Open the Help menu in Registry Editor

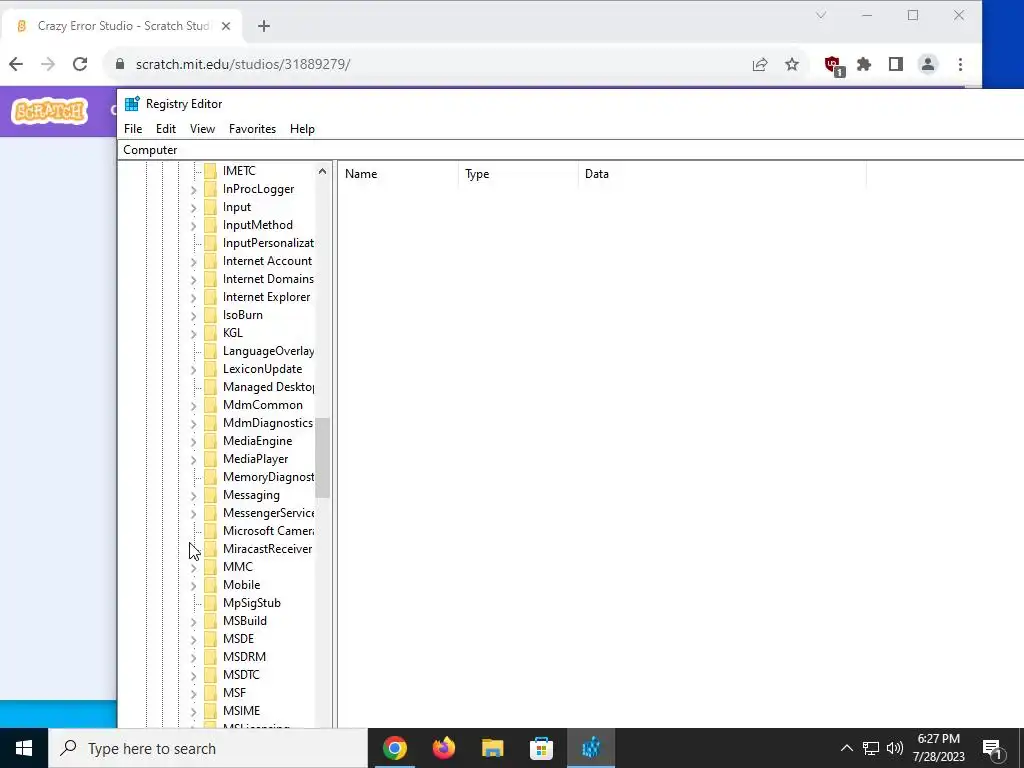tap(302, 129)
